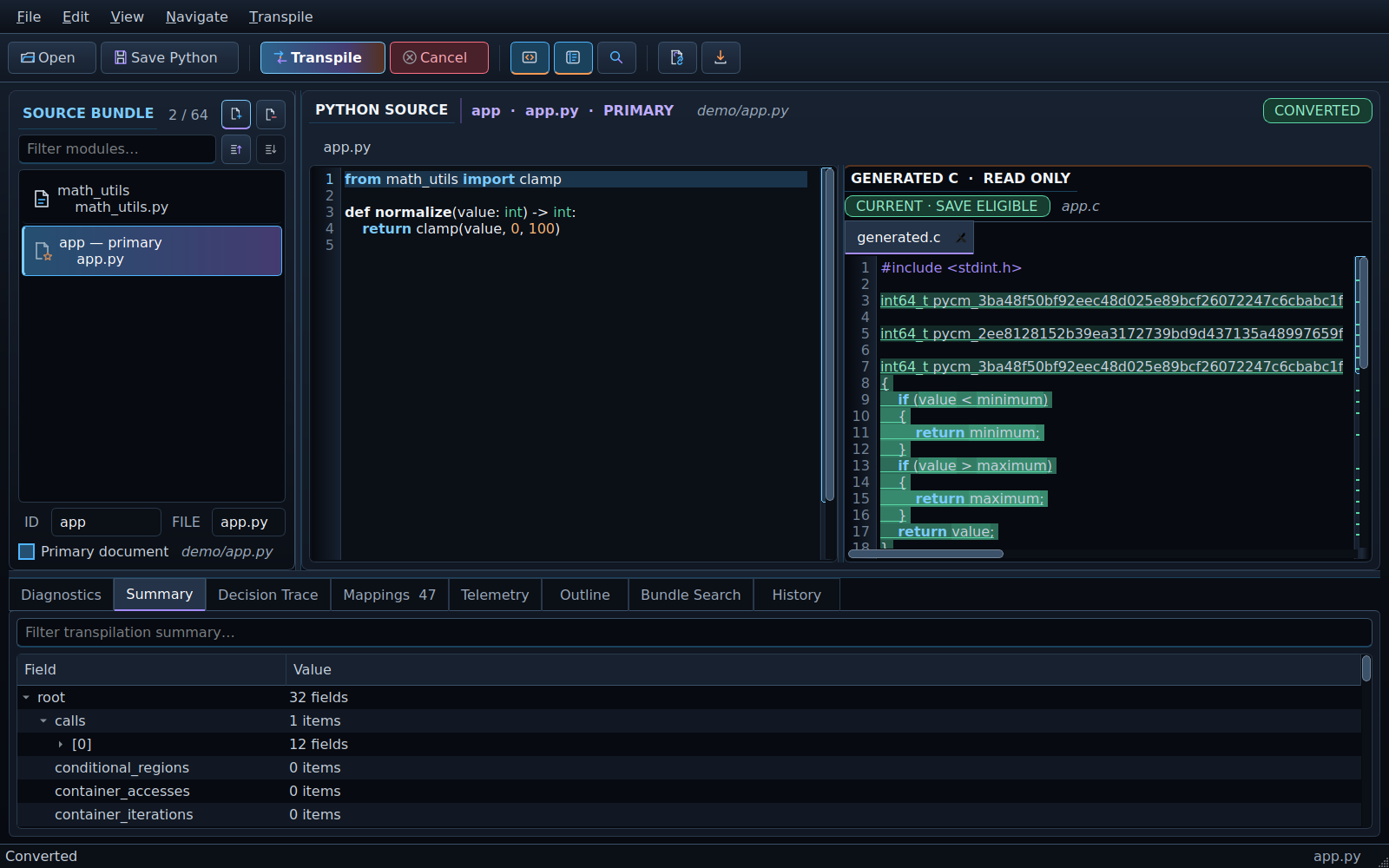Open the File menu
Viewport: 1389px width, 868px height.
[29, 16]
